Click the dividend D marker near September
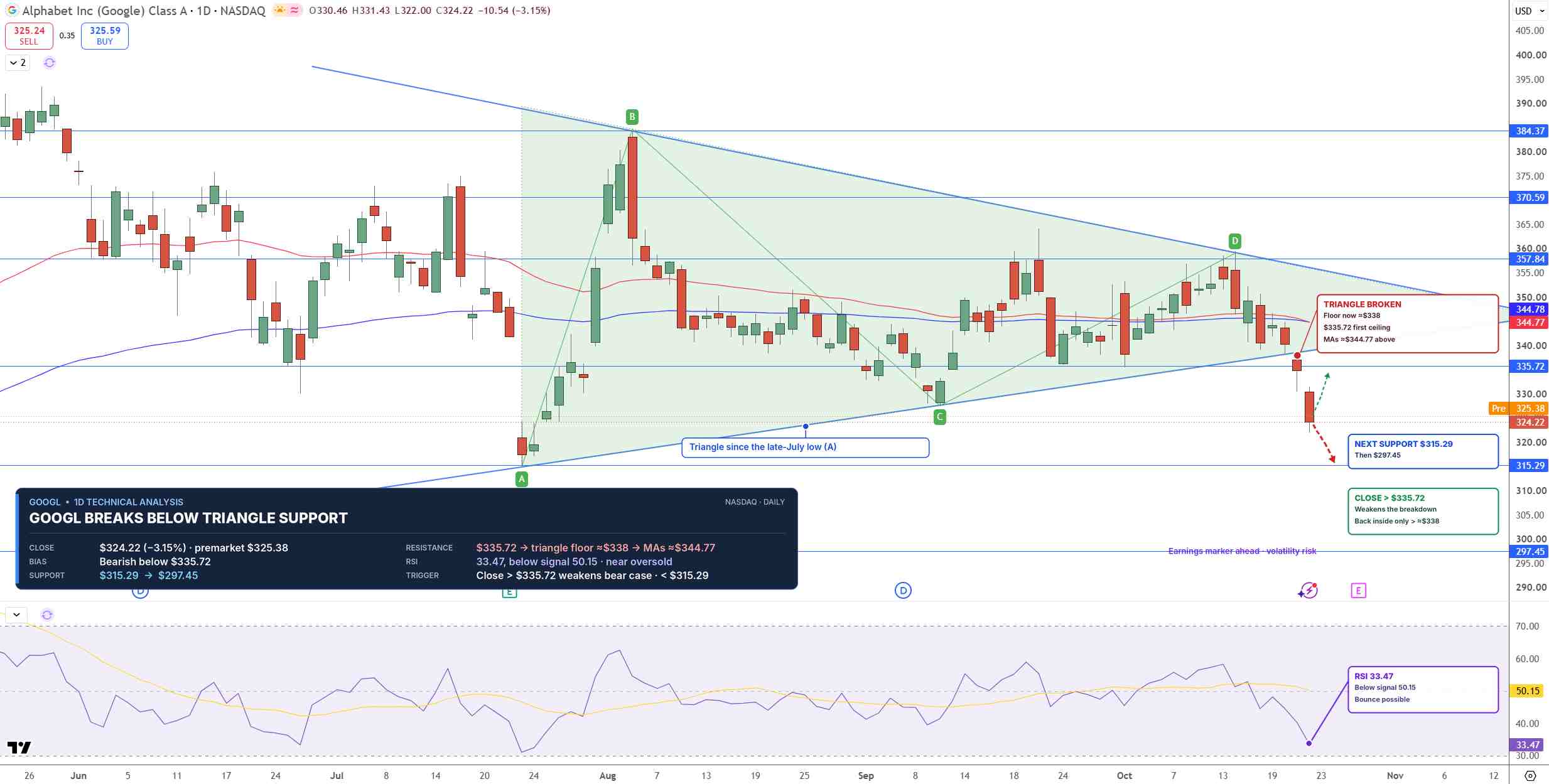 pyautogui.click(x=903, y=591)
